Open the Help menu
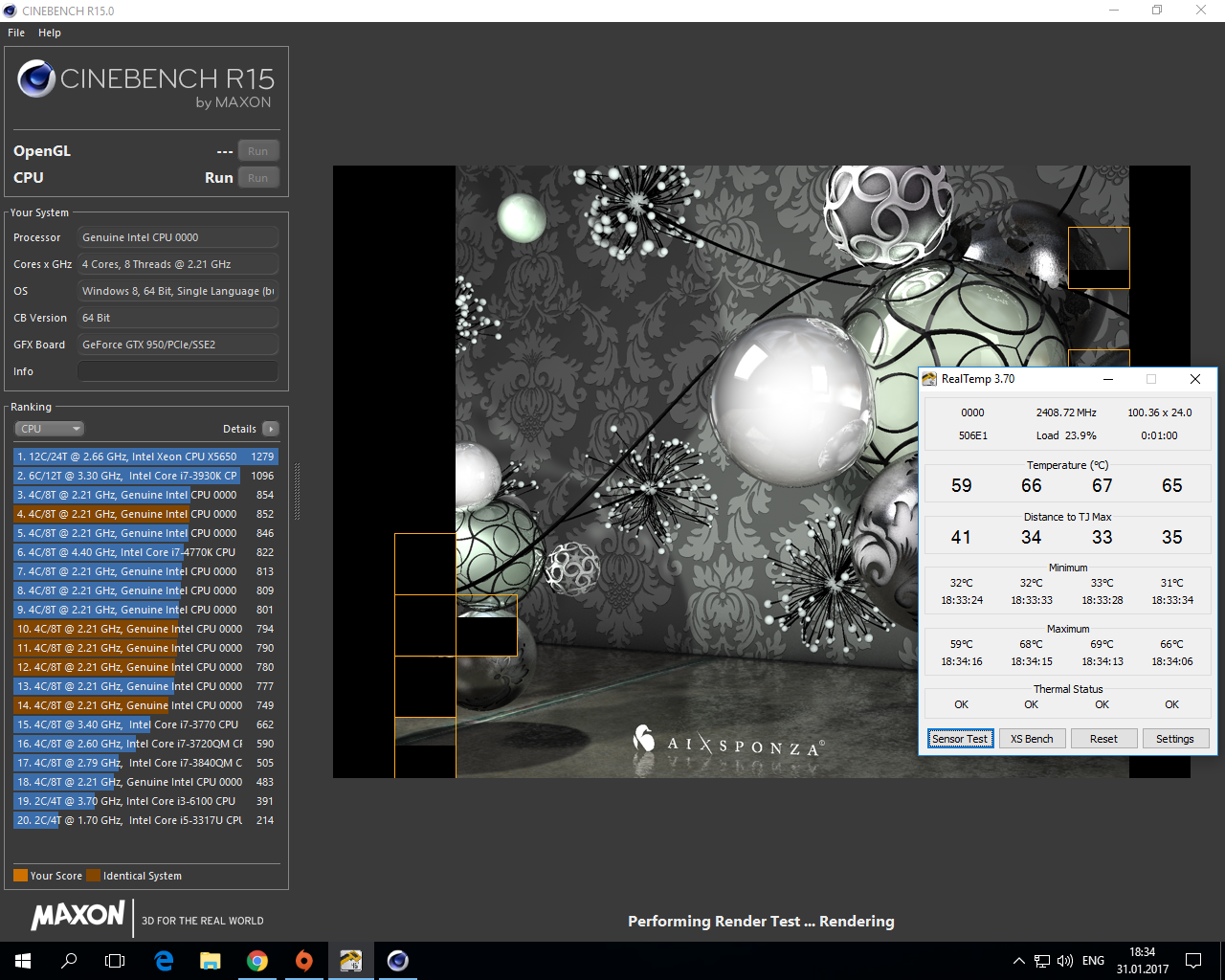1225x980 pixels. 50,33
